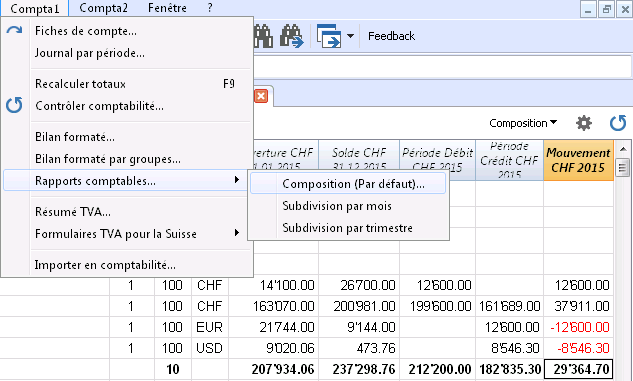Viewport: 633px width, 381px height.
Task: Select cell 207'934.06 total
Action: (x=274, y=369)
